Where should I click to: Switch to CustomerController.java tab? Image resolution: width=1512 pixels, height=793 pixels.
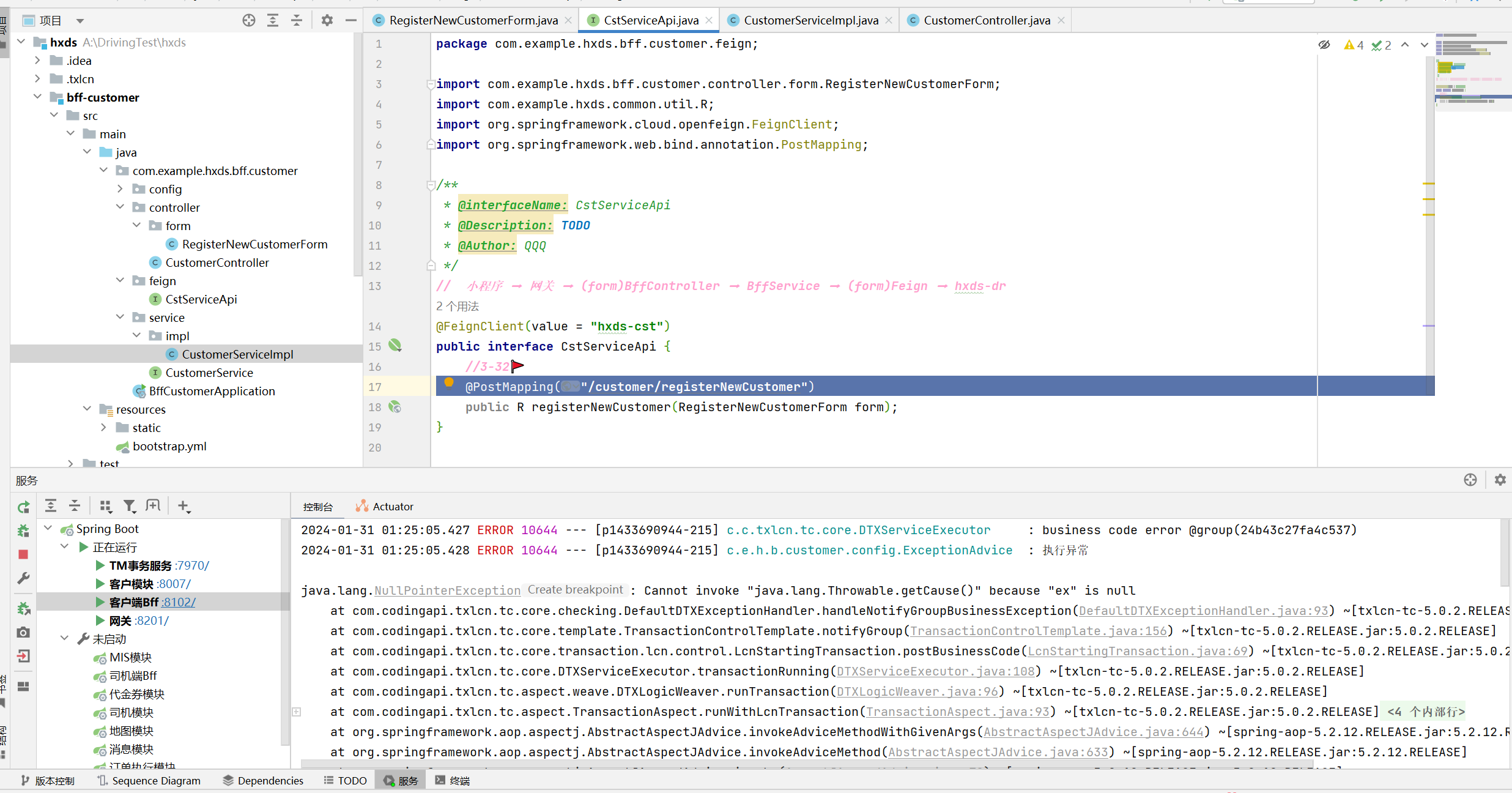pyautogui.click(x=987, y=20)
